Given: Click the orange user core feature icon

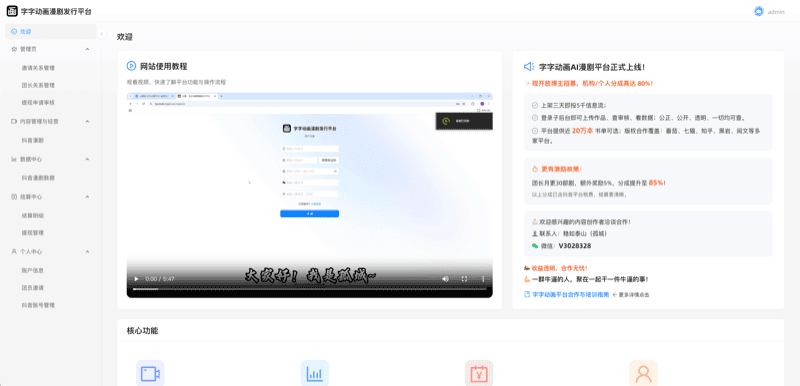Looking at the screenshot, I should (x=643, y=374).
